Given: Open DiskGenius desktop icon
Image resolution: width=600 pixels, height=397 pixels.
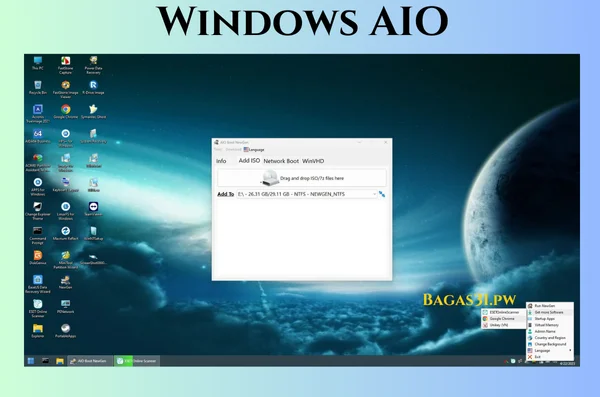Looking at the screenshot, I should 38,258.
